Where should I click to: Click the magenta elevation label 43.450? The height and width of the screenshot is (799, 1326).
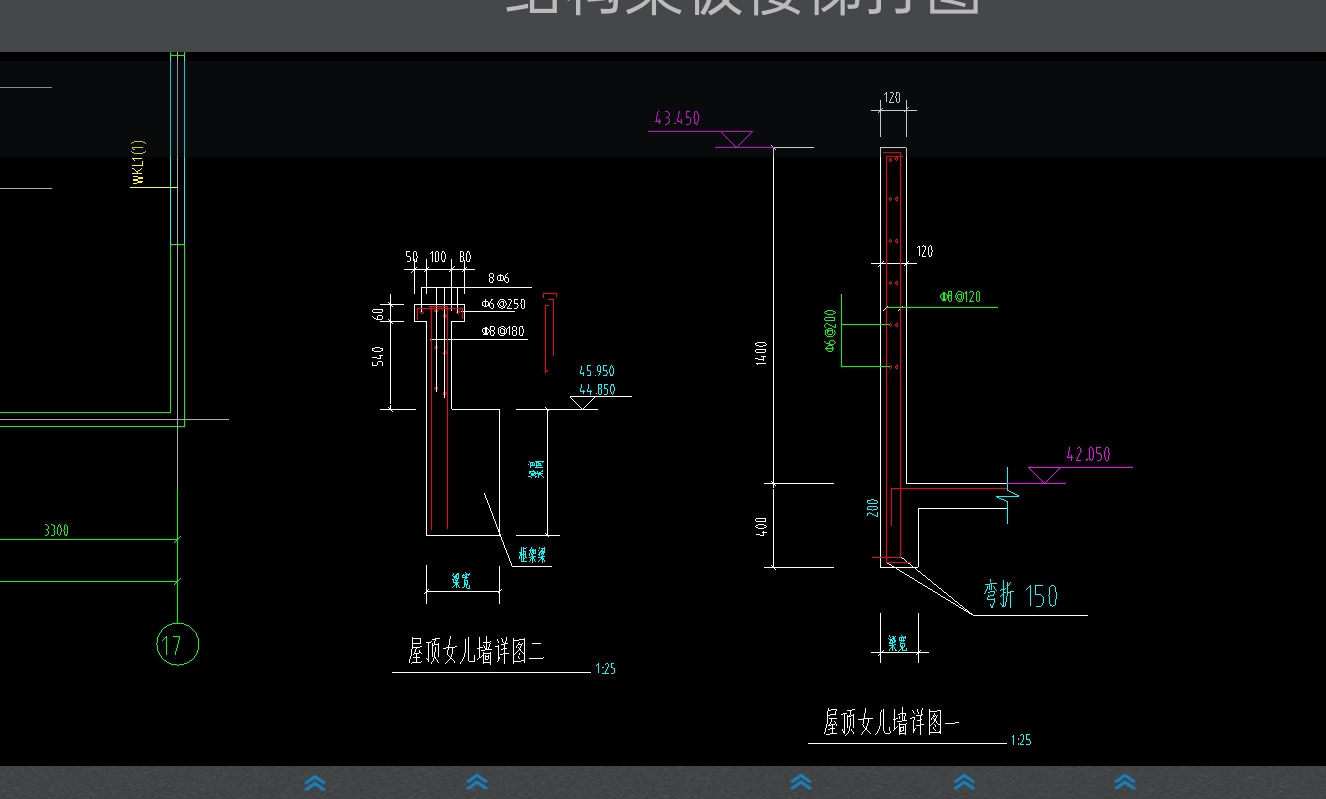tap(677, 118)
